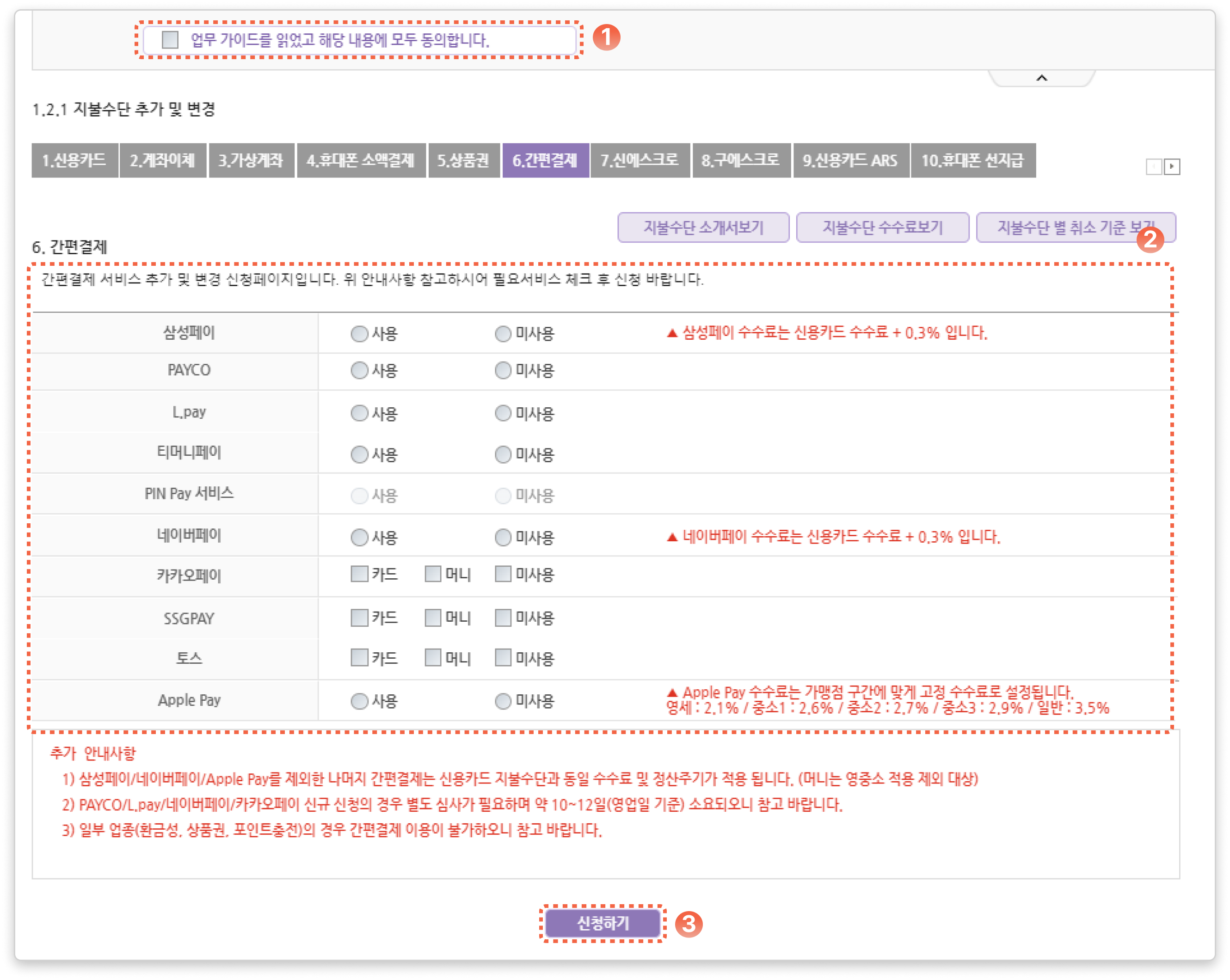Select the 3.가상계좌 tab
The image size is (1230, 980).
(251, 160)
